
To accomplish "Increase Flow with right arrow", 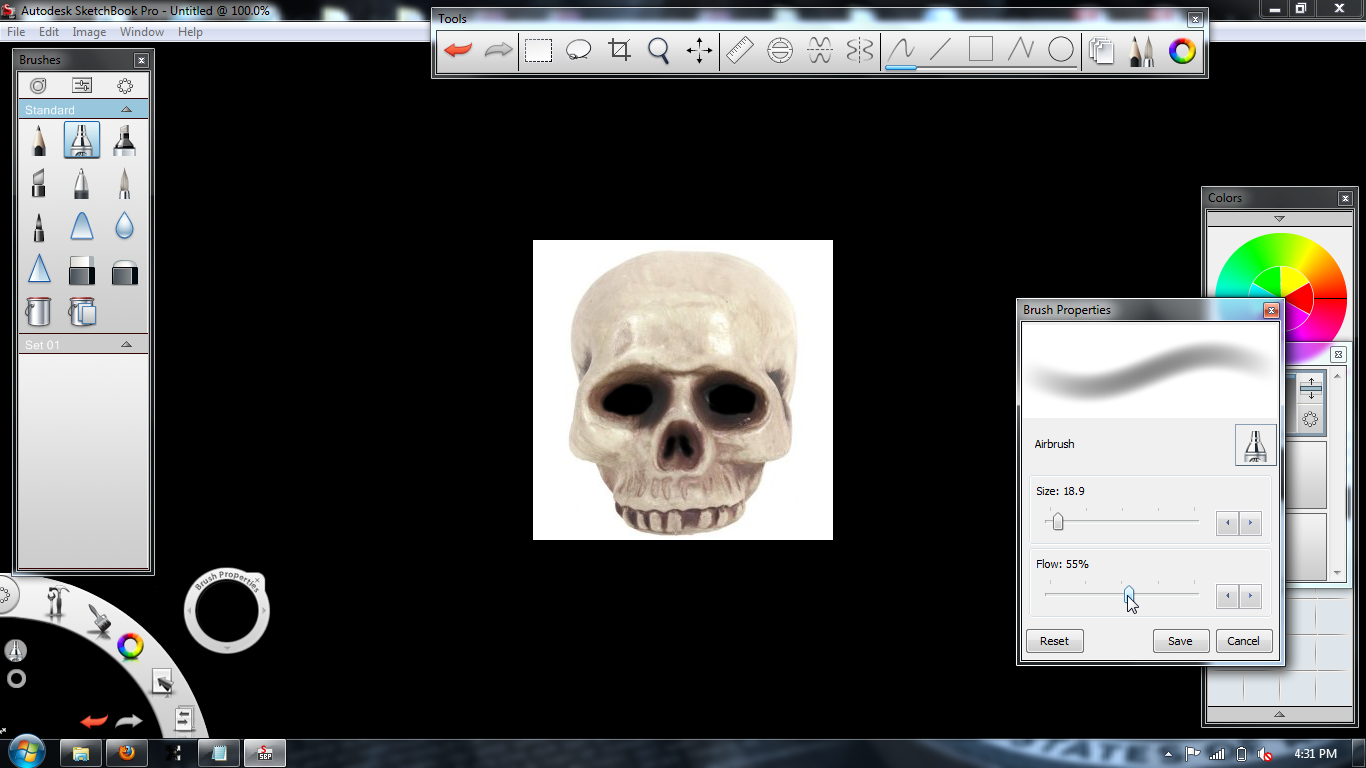I will 1250,596.
